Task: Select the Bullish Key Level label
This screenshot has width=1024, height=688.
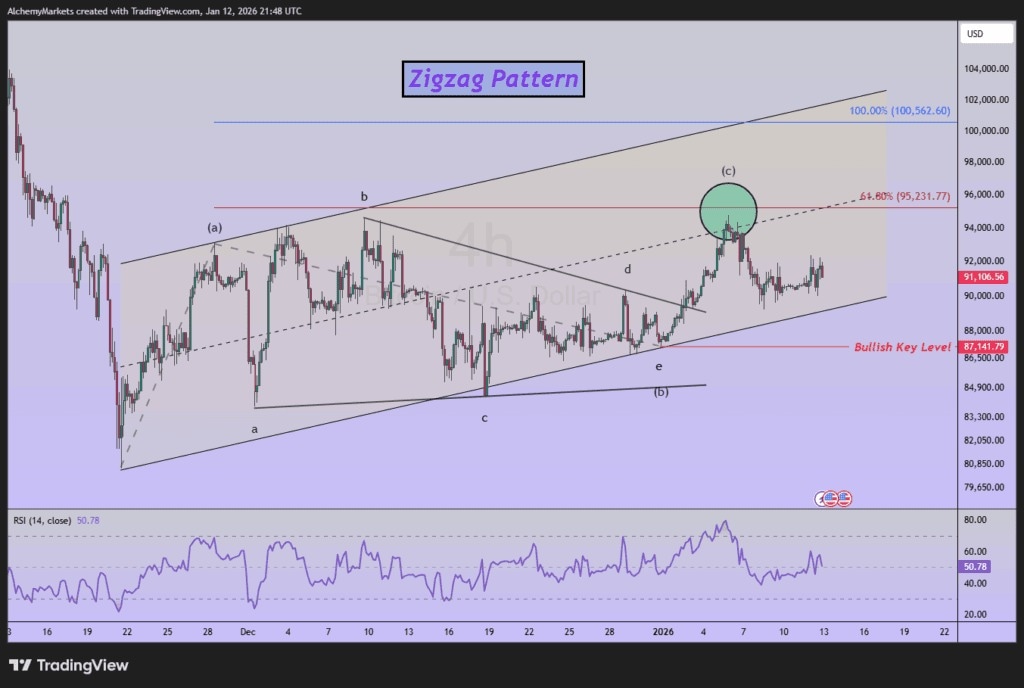Action: point(903,347)
